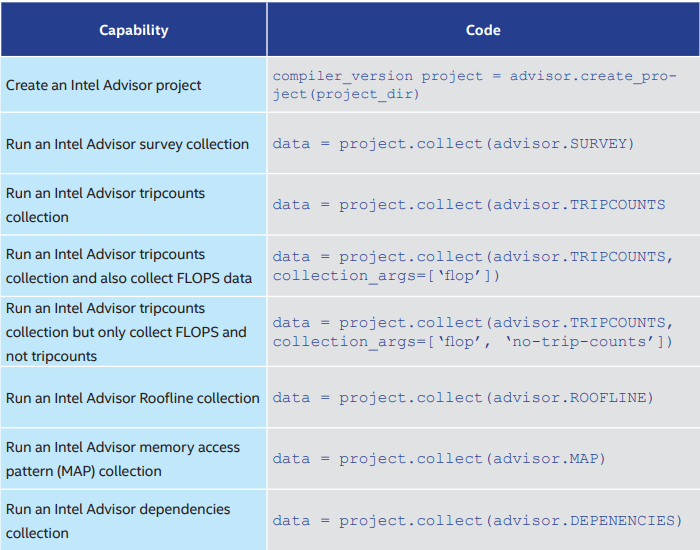Select the 'Code' column header
Viewport: 700px width, 550px height.
pyautogui.click(x=483, y=30)
